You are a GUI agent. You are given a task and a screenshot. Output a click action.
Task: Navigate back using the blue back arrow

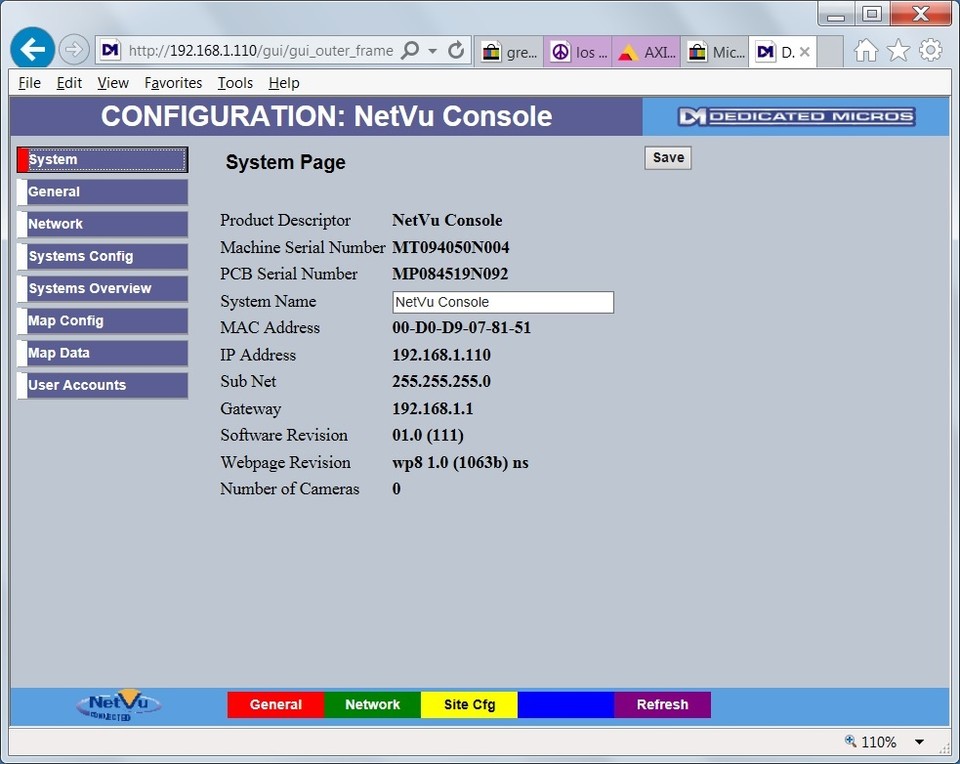[x=33, y=47]
